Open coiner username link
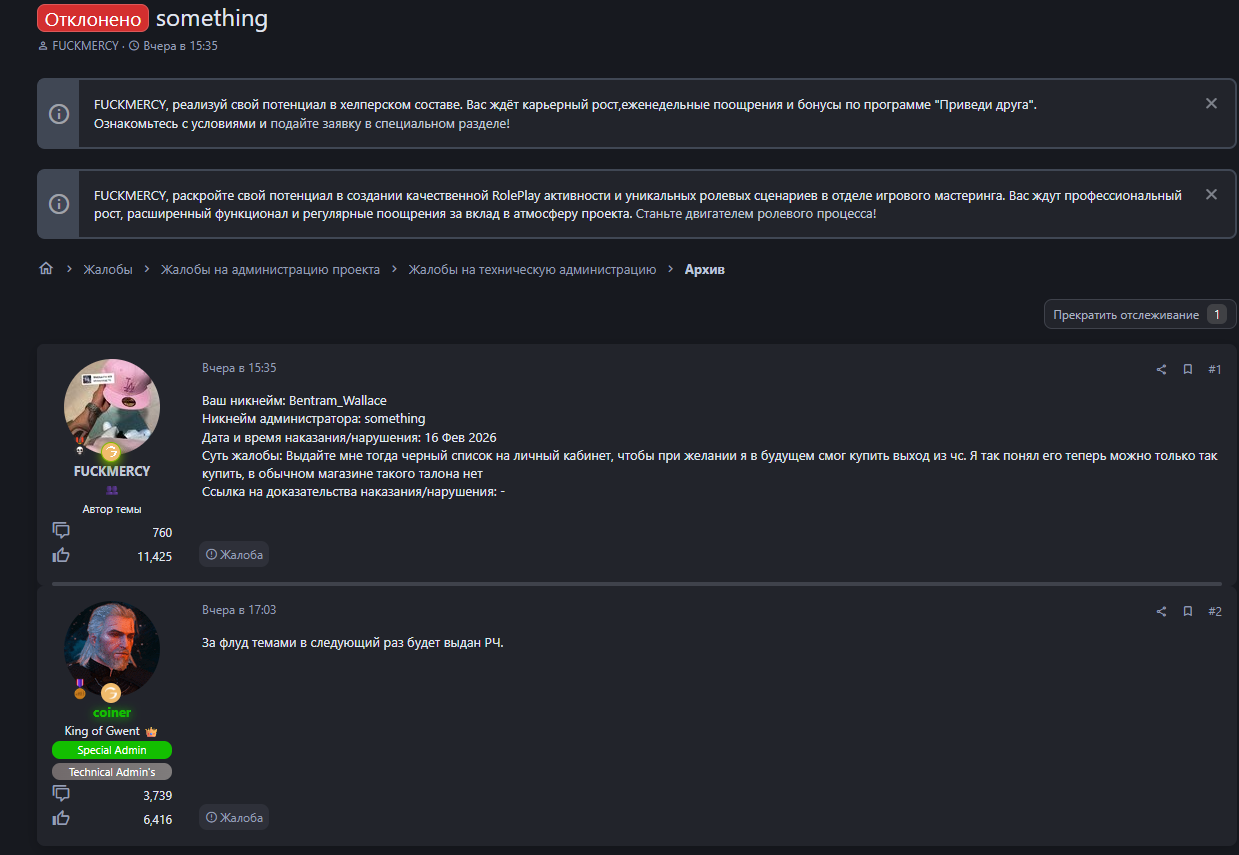This screenshot has width=1239, height=855. pyautogui.click(x=112, y=713)
